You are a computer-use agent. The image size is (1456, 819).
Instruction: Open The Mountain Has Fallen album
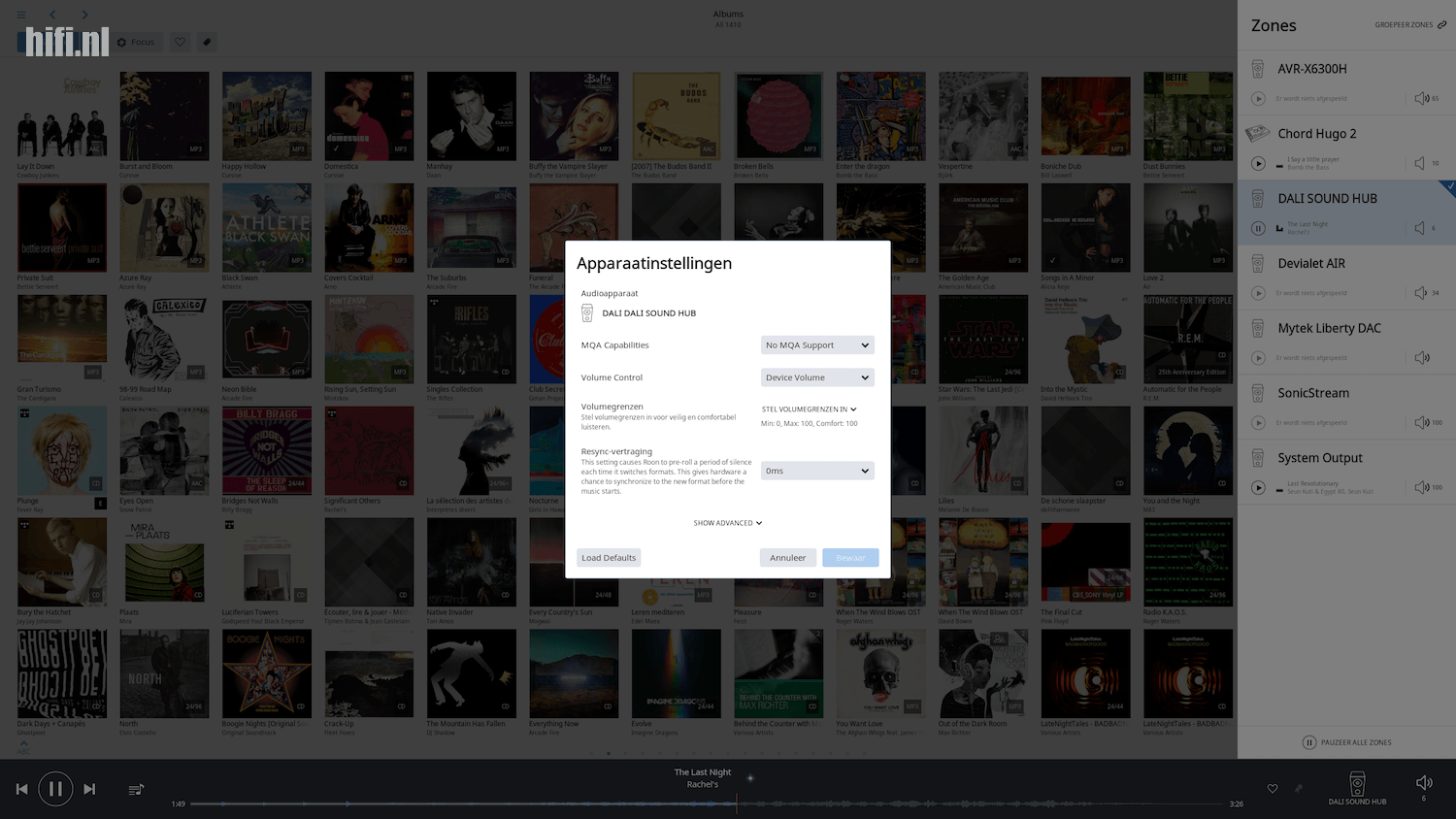point(472,673)
